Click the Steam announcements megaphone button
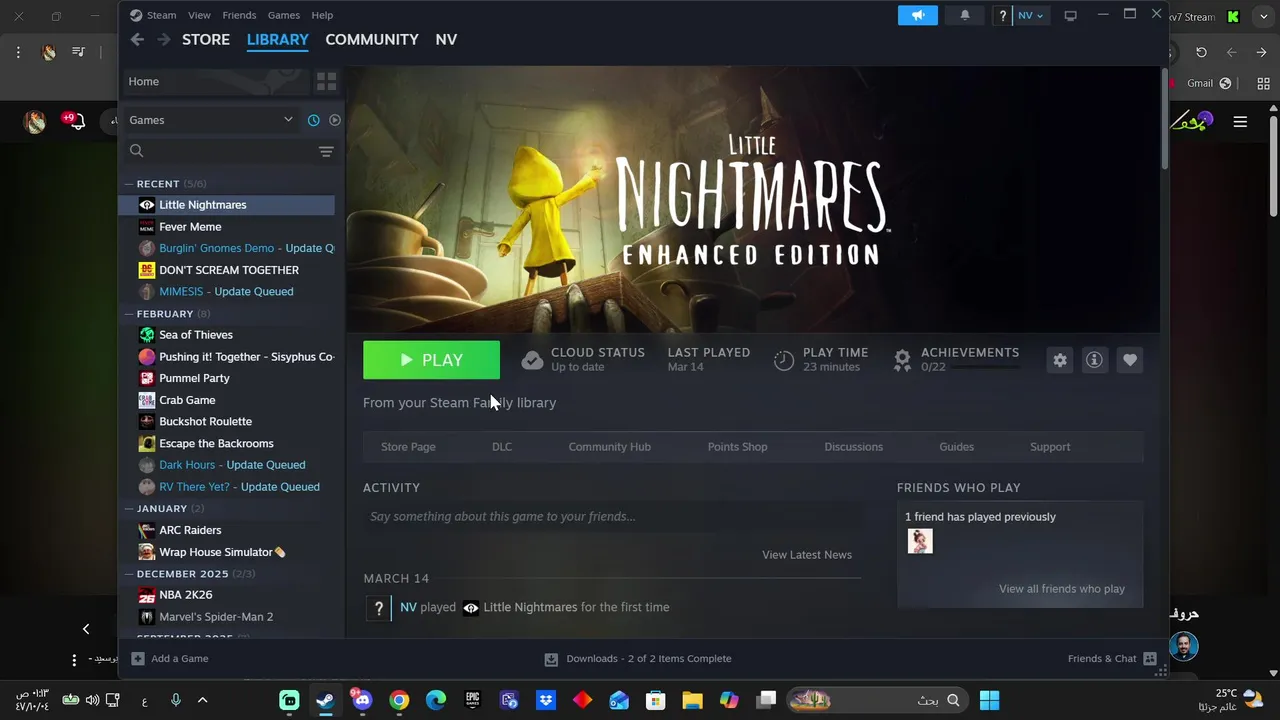Screen dimensions: 1280x720 (x=917, y=15)
